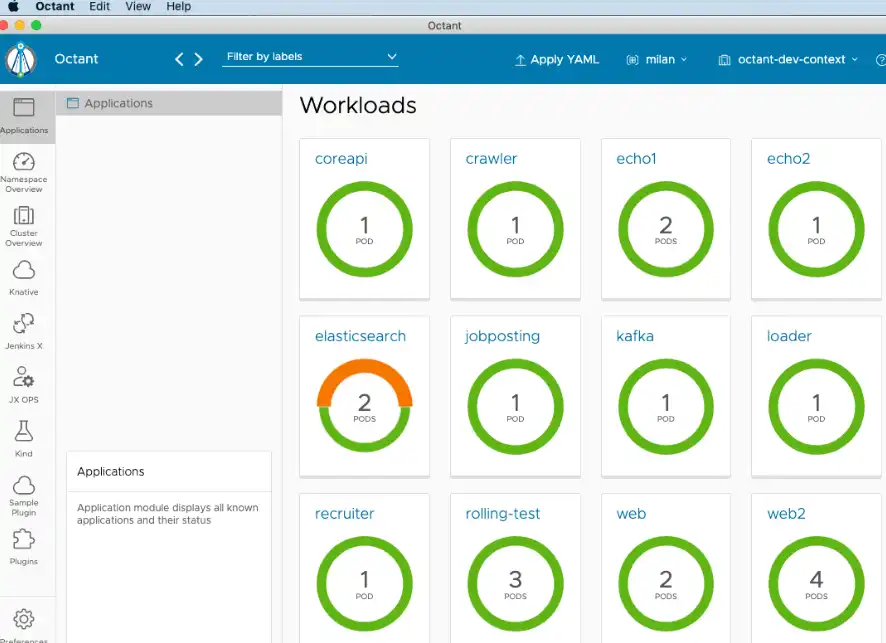Viewport: 886px width, 643px height.
Task: Click the Apply YAML button
Action: 557,59
